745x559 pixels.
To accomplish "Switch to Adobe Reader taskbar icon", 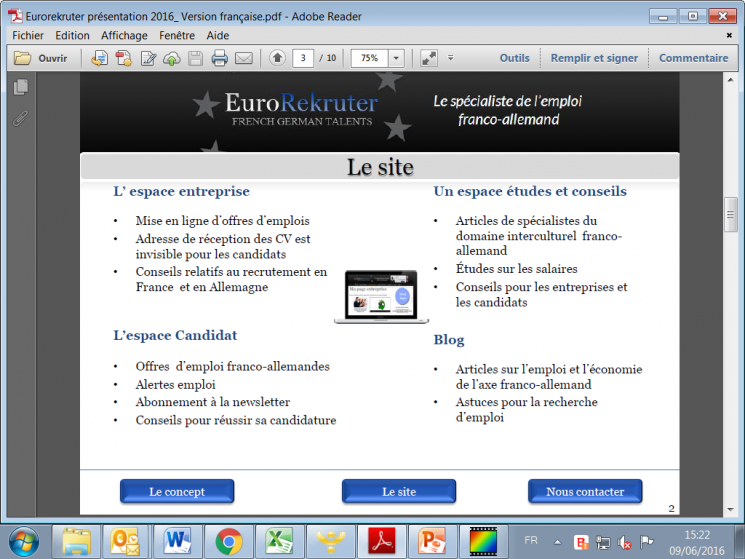I will [x=382, y=542].
